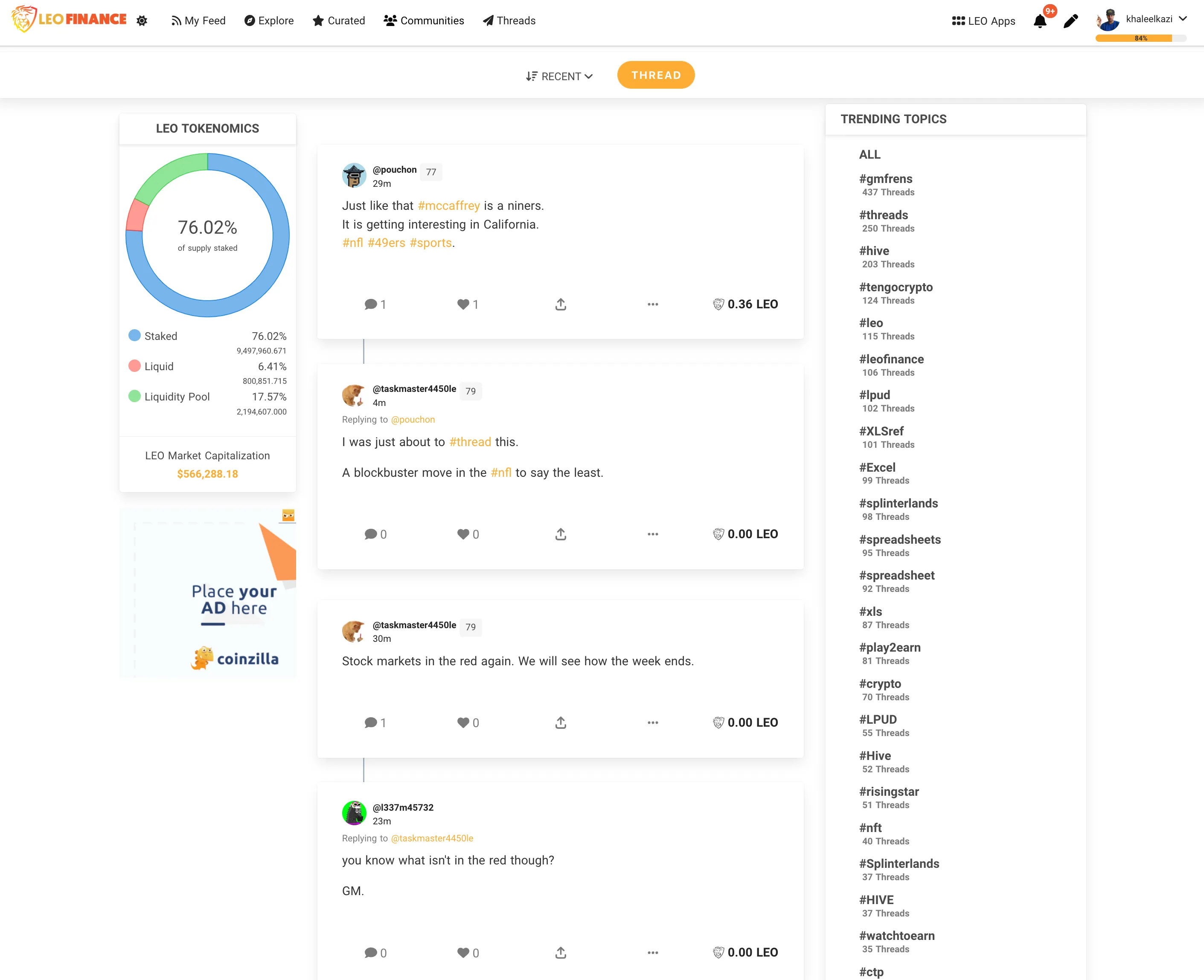Select the #threads trending topic
This screenshot has height=980, width=1204.
[x=883, y=215]
